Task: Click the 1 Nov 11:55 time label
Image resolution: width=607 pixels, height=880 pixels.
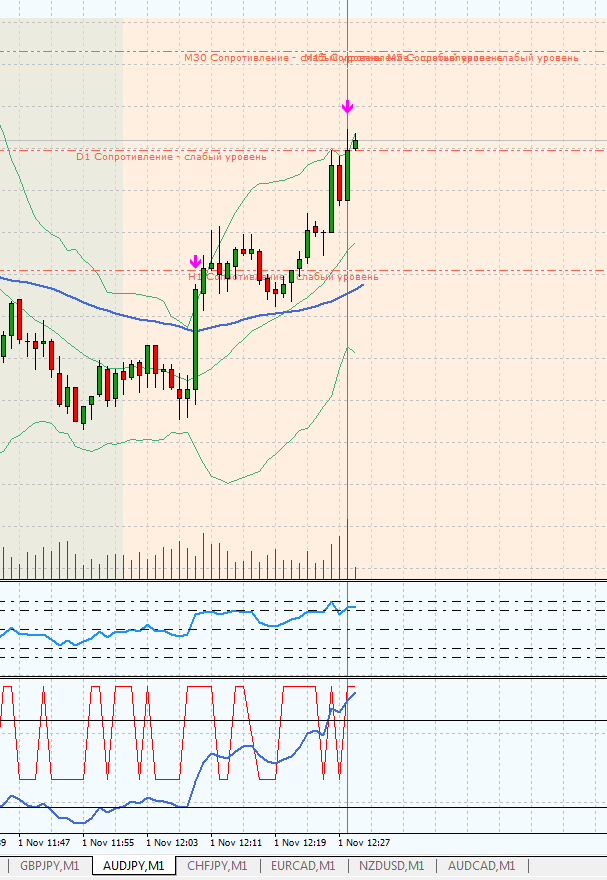Action: click(108, 842)
